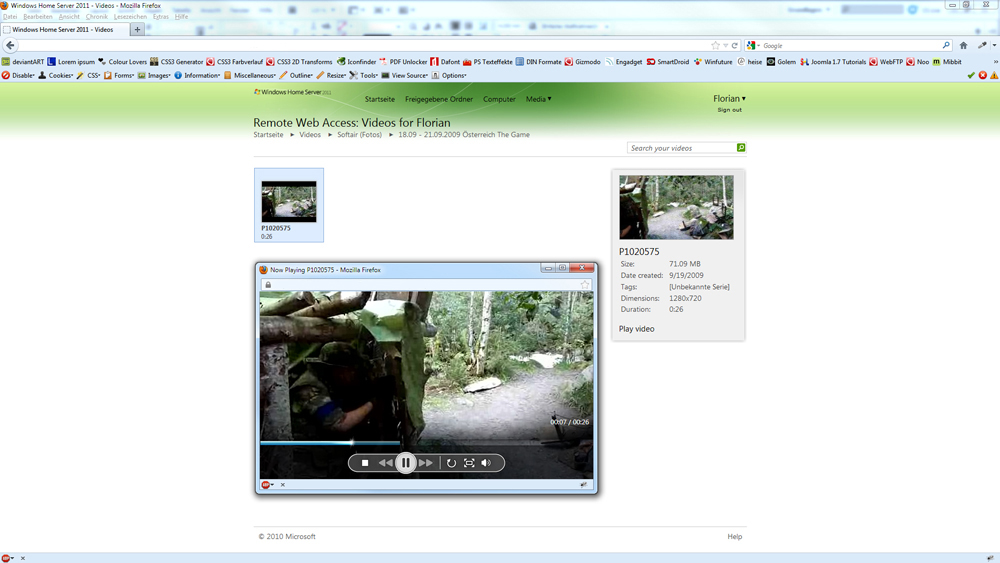Expand the Cookies developer toolbar menu
The height and width of the screenshot is (563, 1000).
tap(56, 75)
